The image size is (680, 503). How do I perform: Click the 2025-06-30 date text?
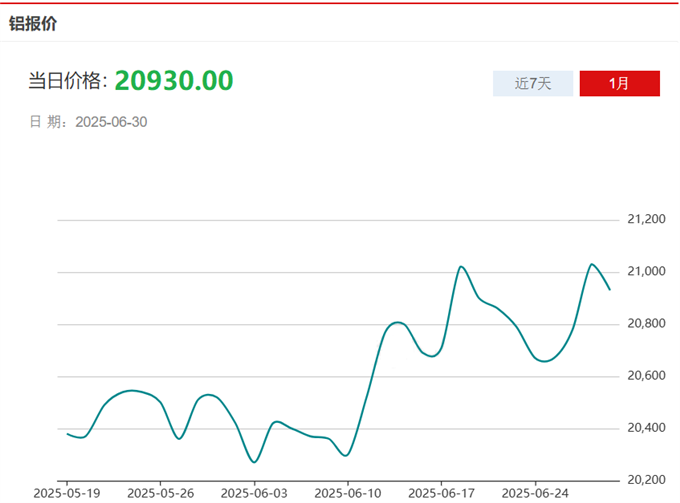(112, 122)
